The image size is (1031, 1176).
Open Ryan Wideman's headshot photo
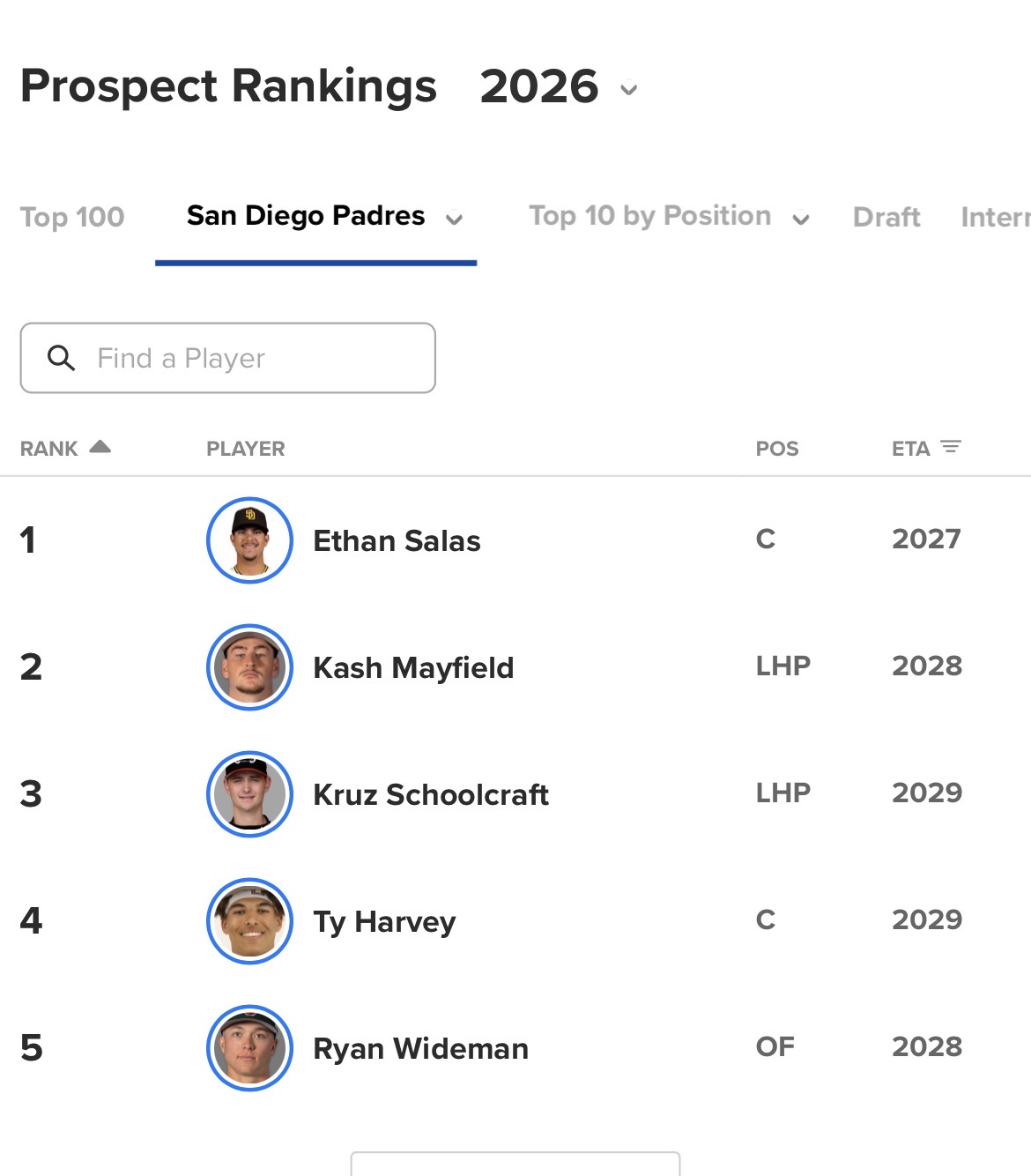pos(249,1048)
